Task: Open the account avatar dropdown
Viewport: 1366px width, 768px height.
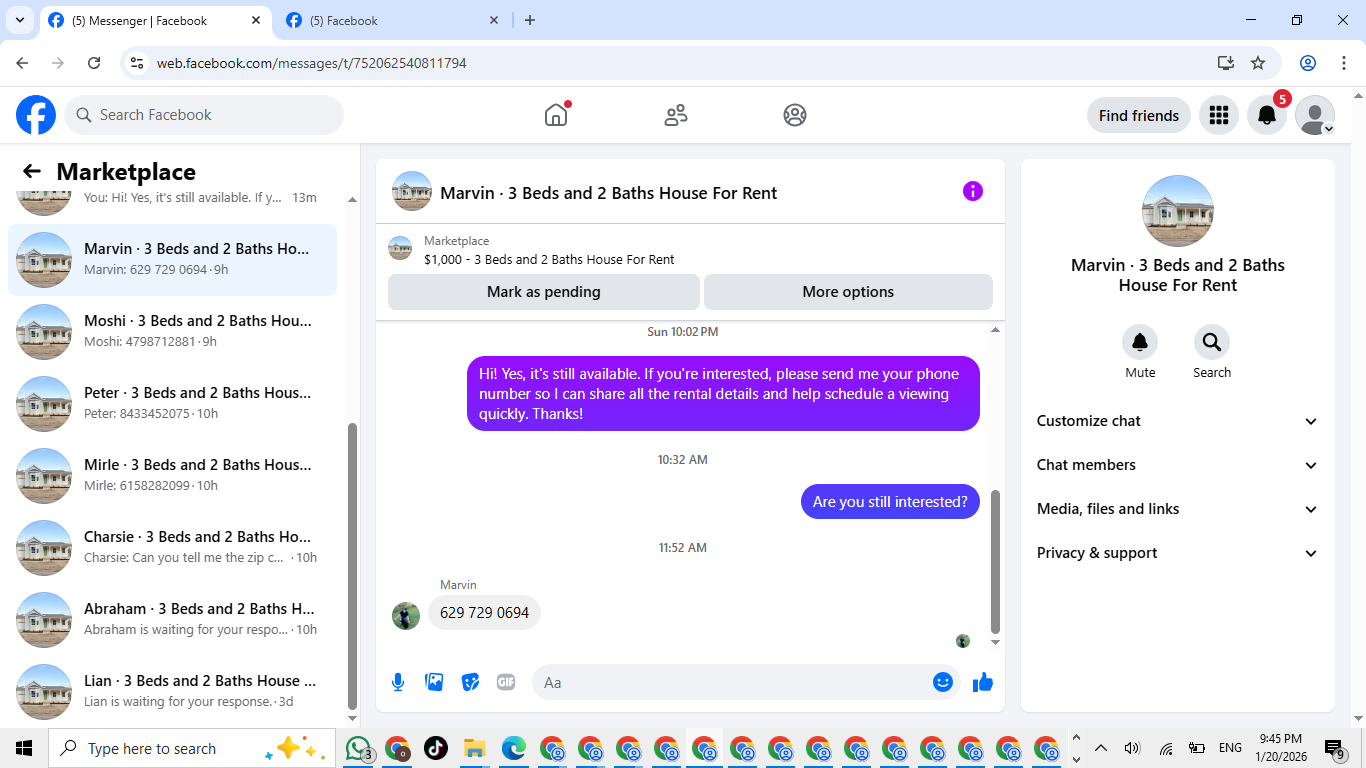Action: [1315, 115]
